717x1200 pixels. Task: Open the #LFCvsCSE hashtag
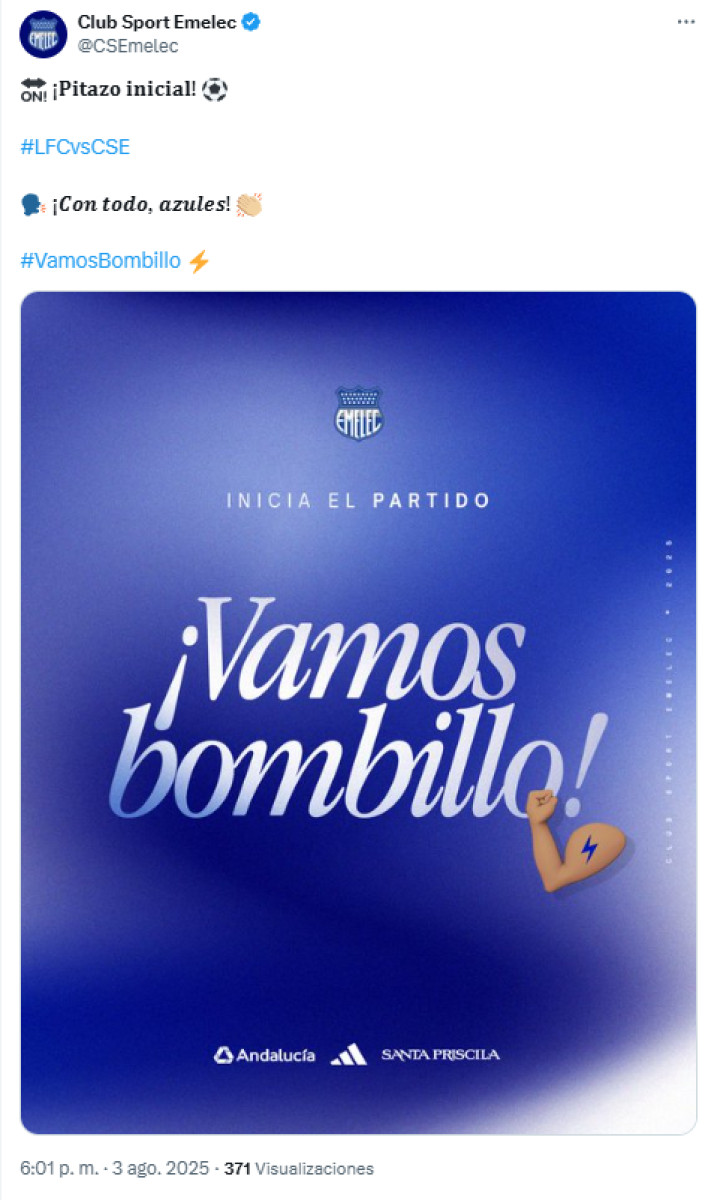point(75,147)
